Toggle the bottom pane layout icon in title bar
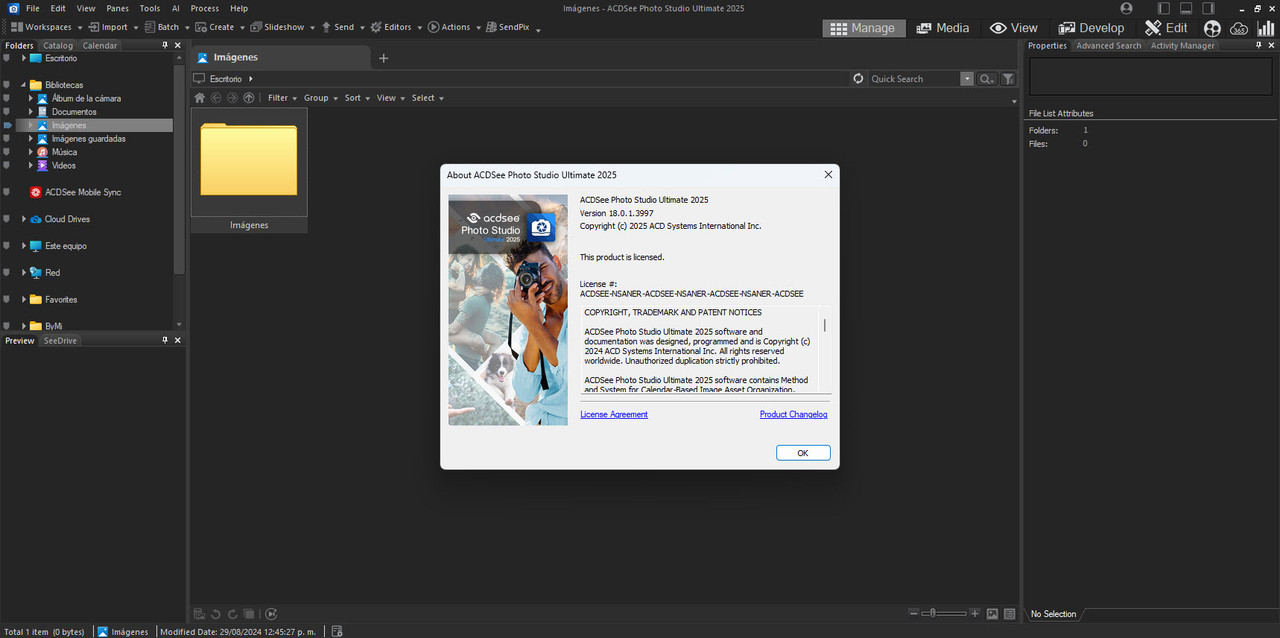Image resolution: width=1280 pixels, height=638 pixels. click(1185, 8)
